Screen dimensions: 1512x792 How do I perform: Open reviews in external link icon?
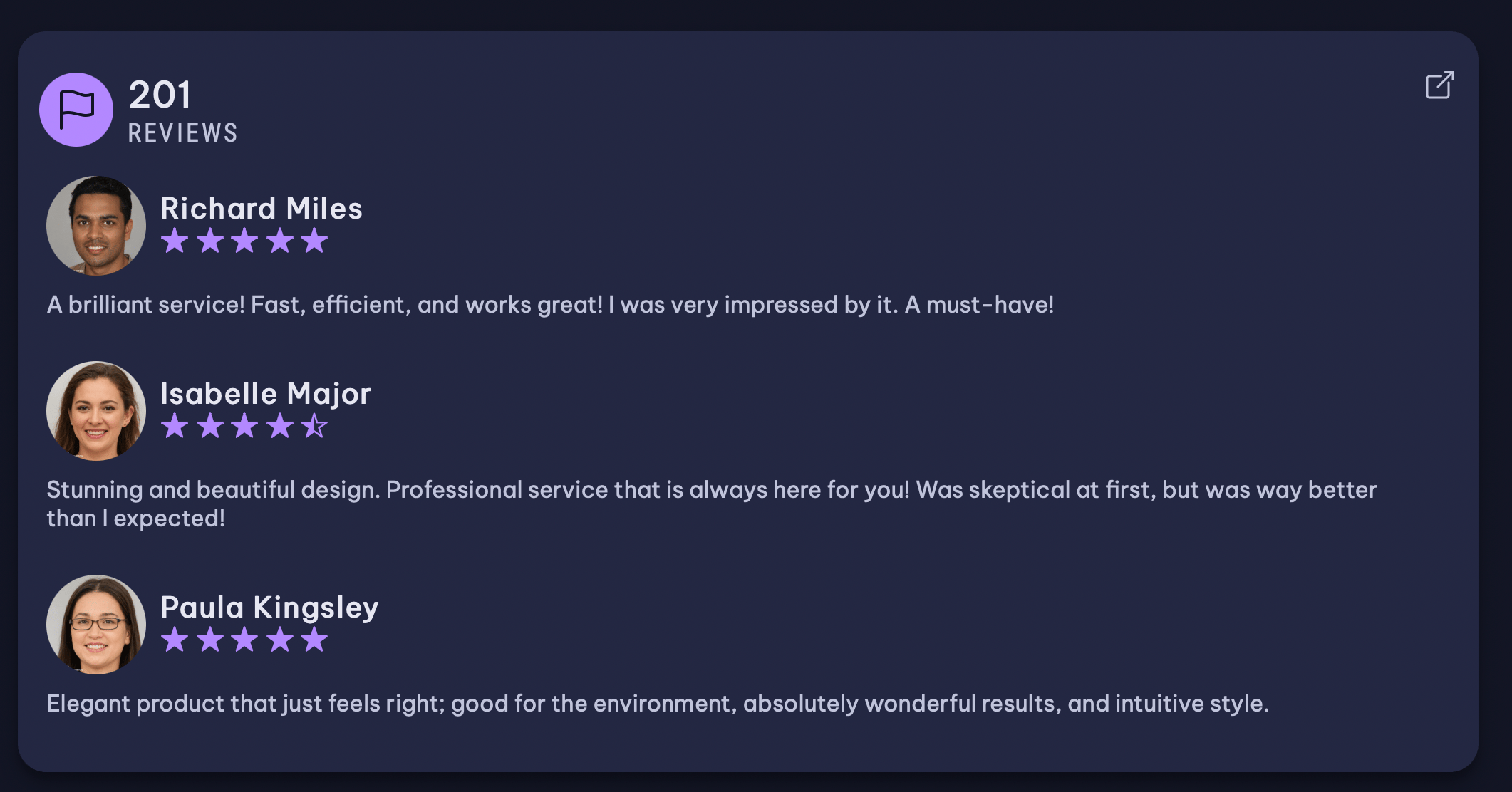[1439, 85]
